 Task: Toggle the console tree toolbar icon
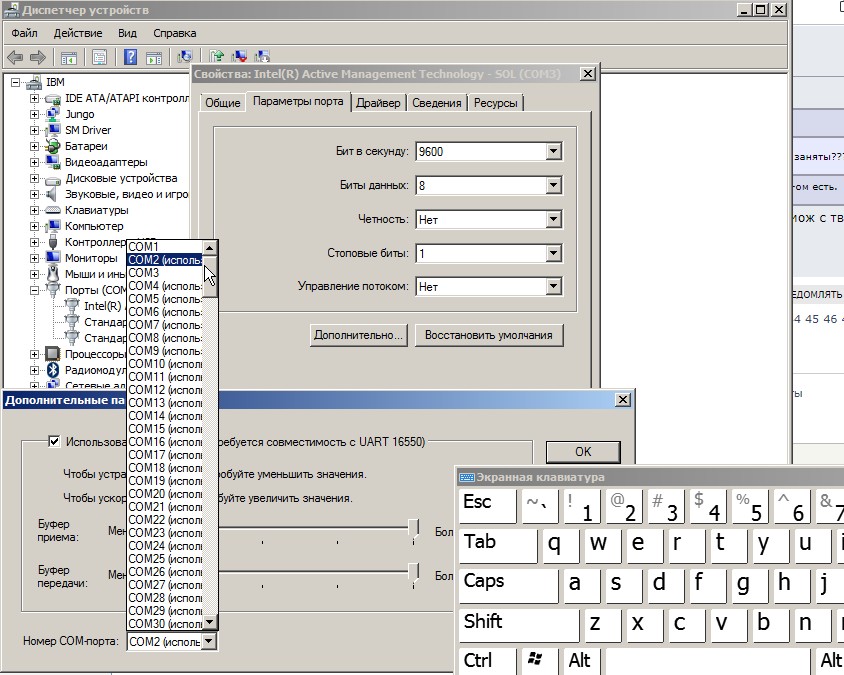(69, 57)
